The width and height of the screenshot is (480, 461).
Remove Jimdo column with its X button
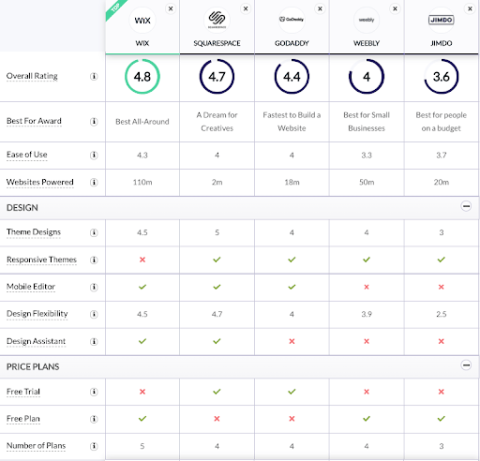pos(470,8)
